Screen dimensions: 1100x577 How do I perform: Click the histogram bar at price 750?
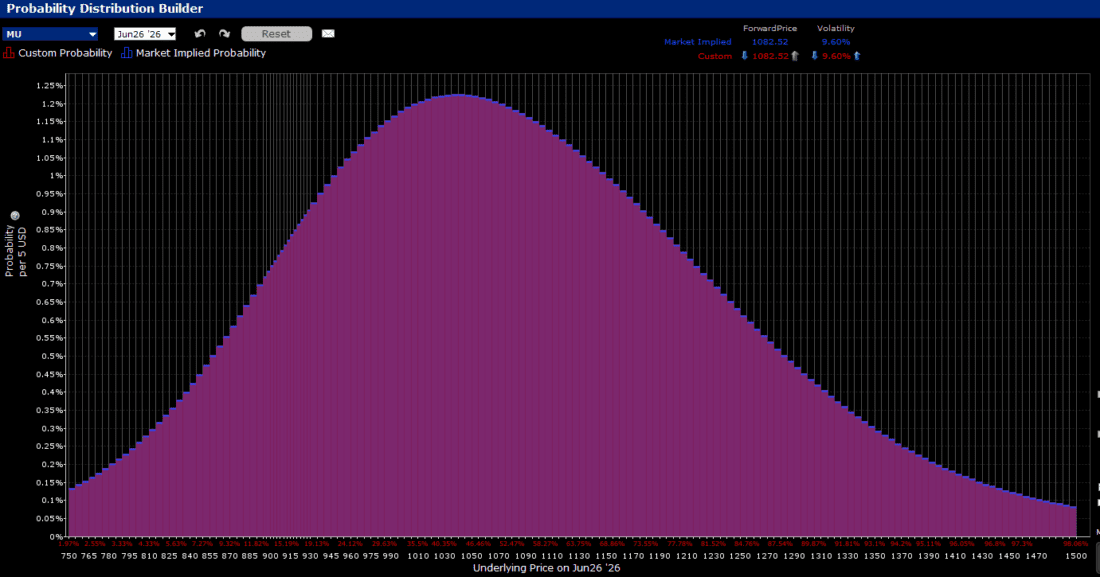tap(71, 512)
